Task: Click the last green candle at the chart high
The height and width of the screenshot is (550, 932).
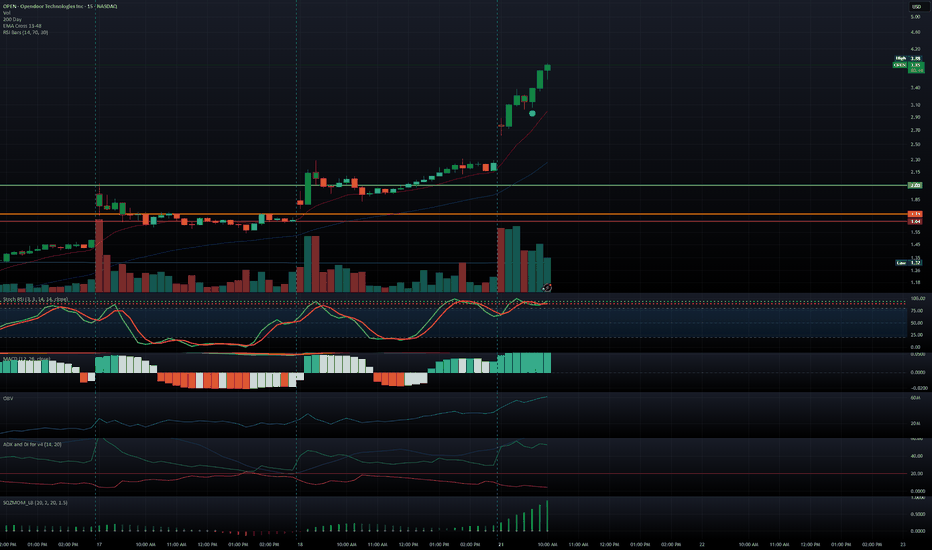Action: [x=547, y=68]
